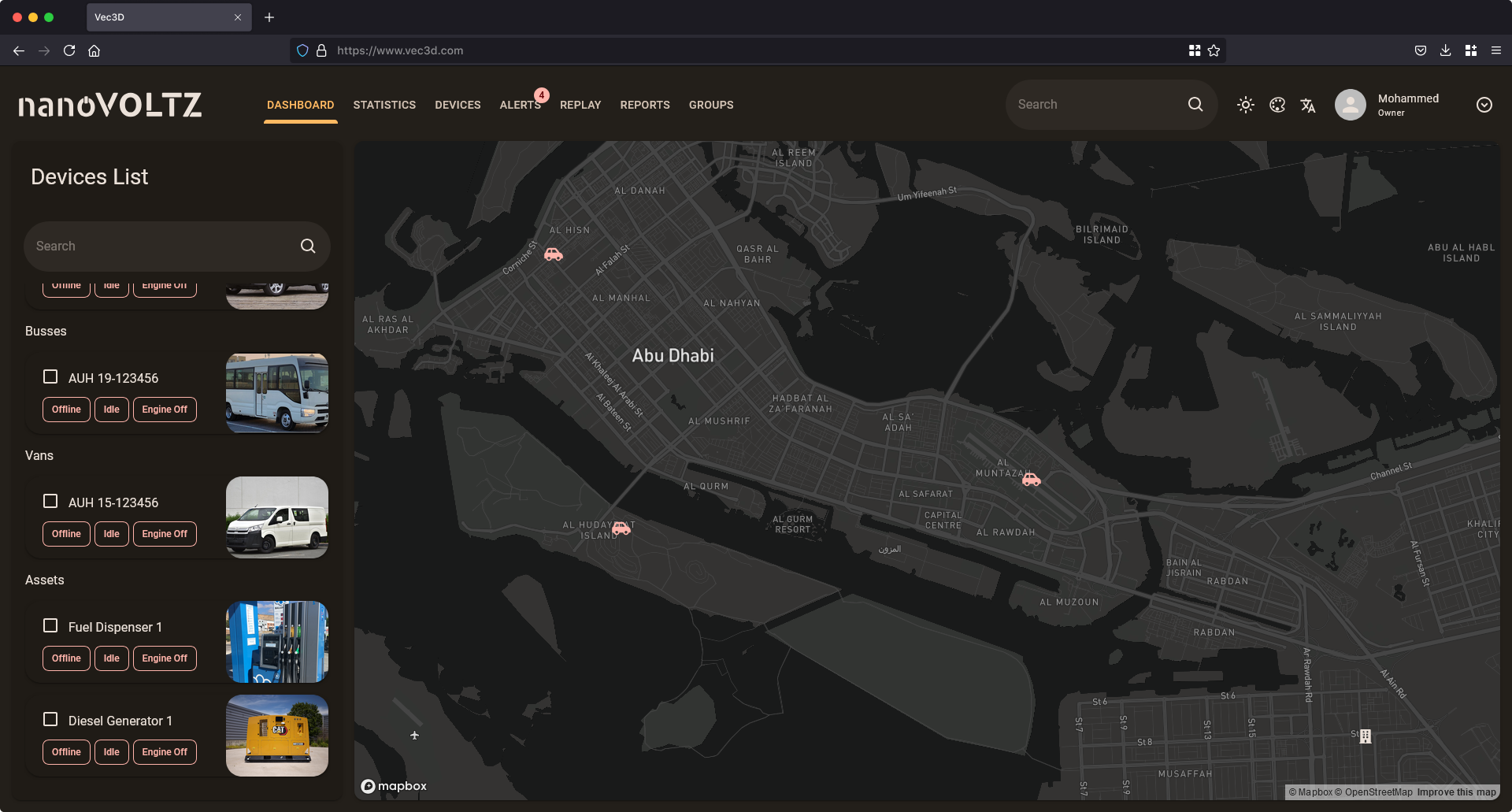Click the building marker icon near Musaffah

tap(1366, 736)
